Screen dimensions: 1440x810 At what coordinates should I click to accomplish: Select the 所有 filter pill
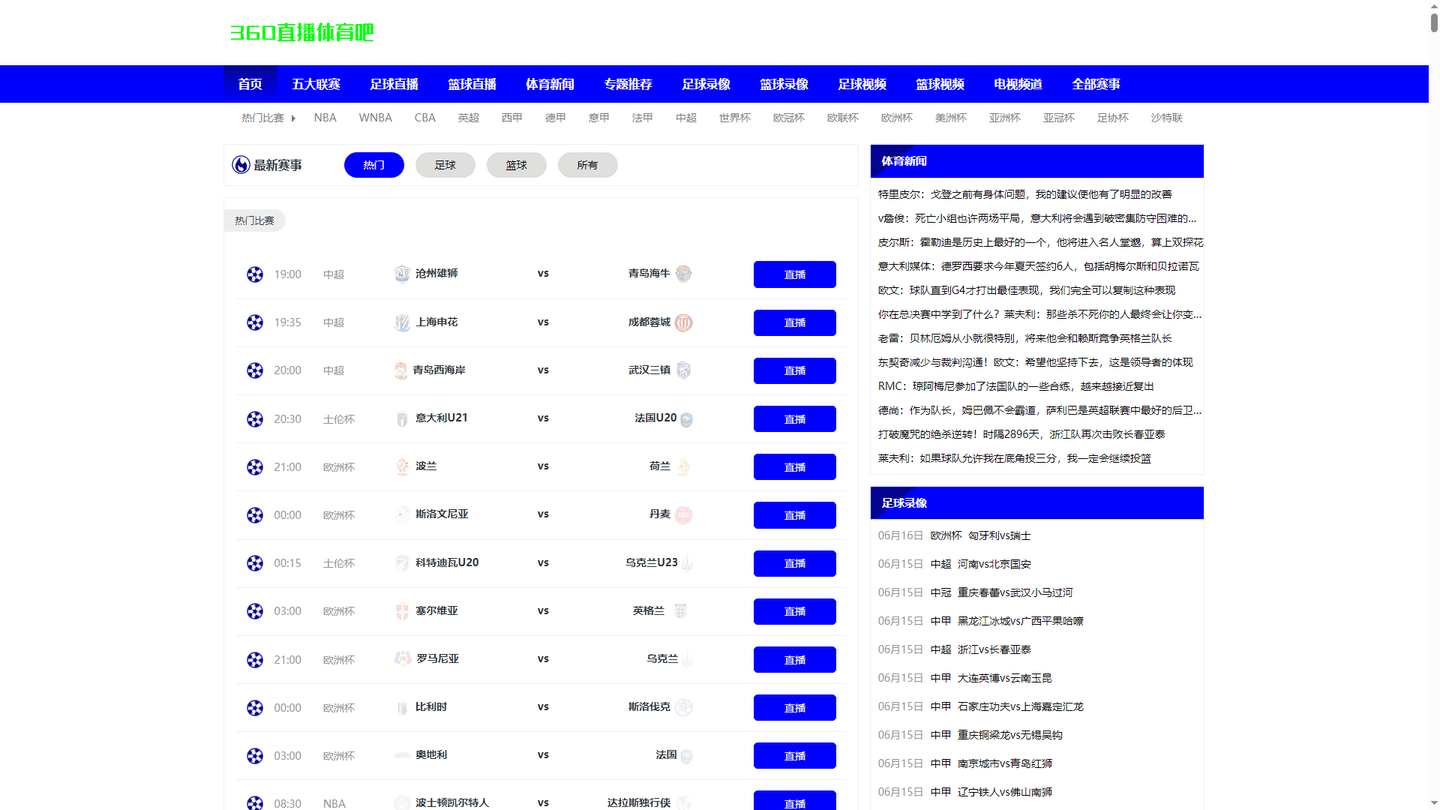point(587,165)
